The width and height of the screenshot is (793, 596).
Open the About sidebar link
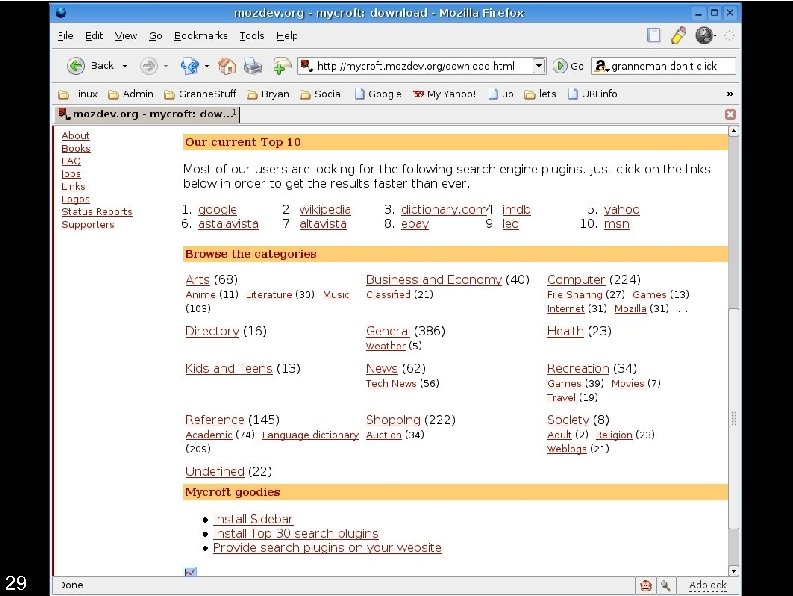click(75, 136)
